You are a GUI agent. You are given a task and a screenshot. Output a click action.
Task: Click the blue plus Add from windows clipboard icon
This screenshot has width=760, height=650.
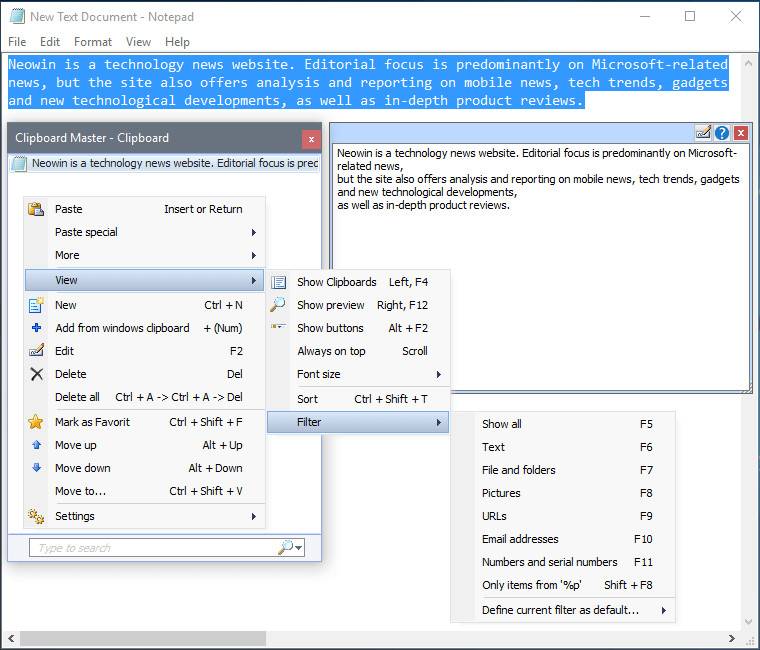pos(37,328)
